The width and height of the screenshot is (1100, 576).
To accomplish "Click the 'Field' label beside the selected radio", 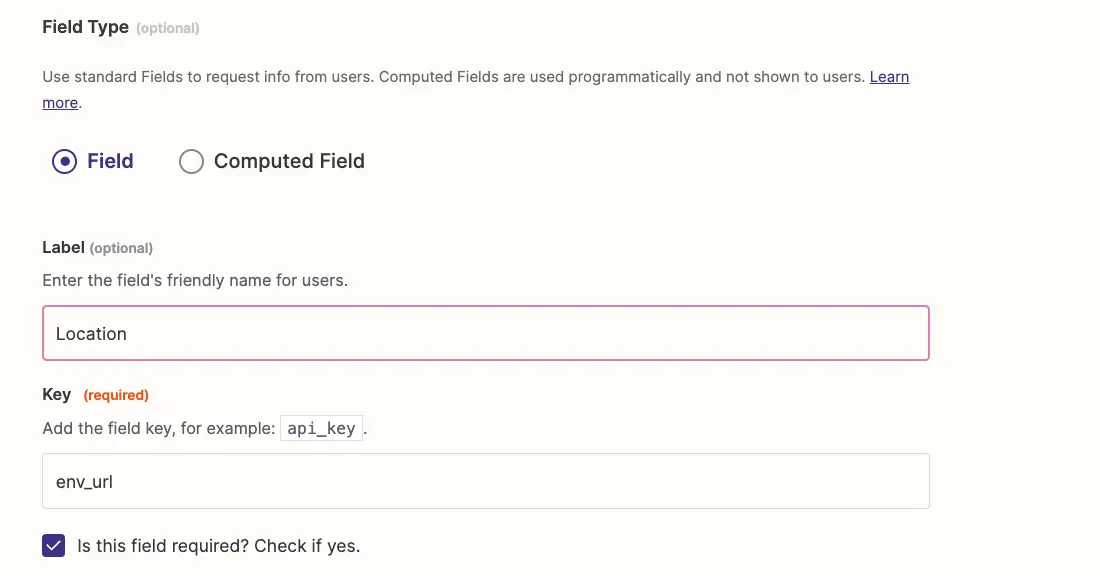I will [110, 161].
